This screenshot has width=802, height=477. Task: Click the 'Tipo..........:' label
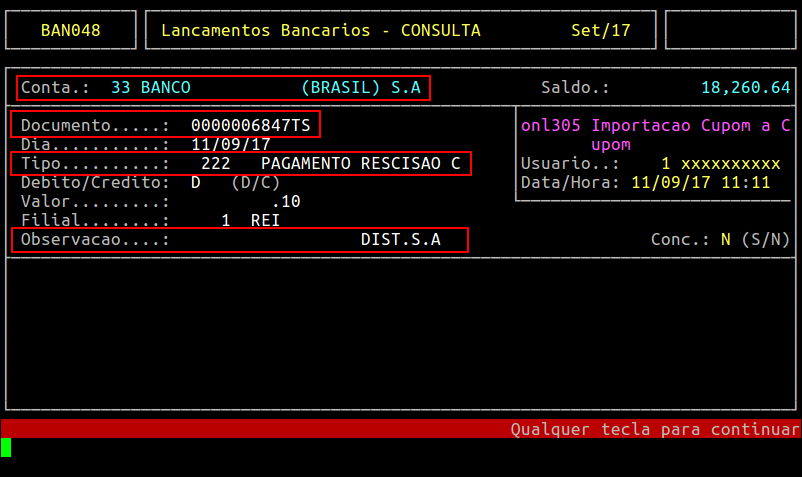pyautogui.click(x=95, y=163)
